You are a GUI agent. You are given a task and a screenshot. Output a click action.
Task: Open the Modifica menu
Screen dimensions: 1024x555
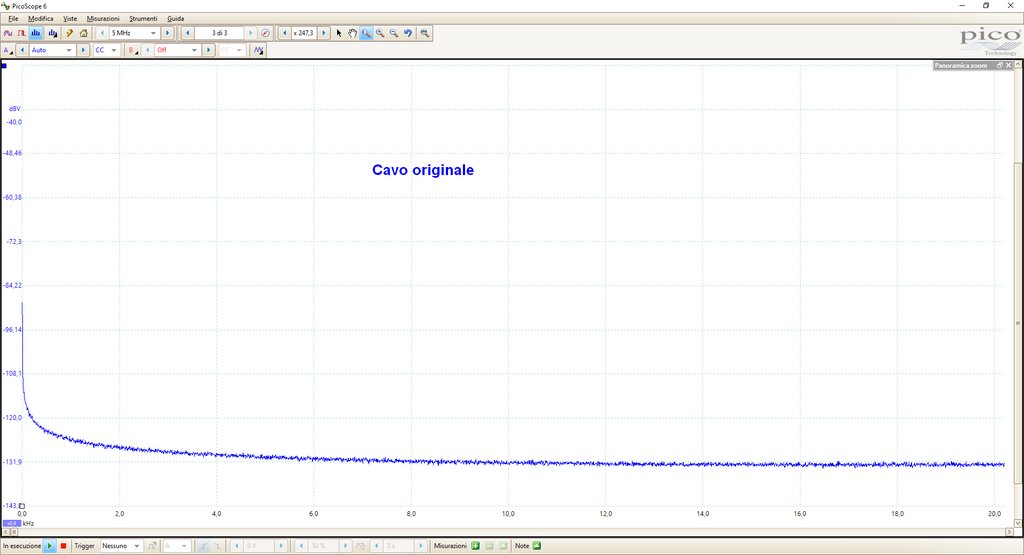40,19
